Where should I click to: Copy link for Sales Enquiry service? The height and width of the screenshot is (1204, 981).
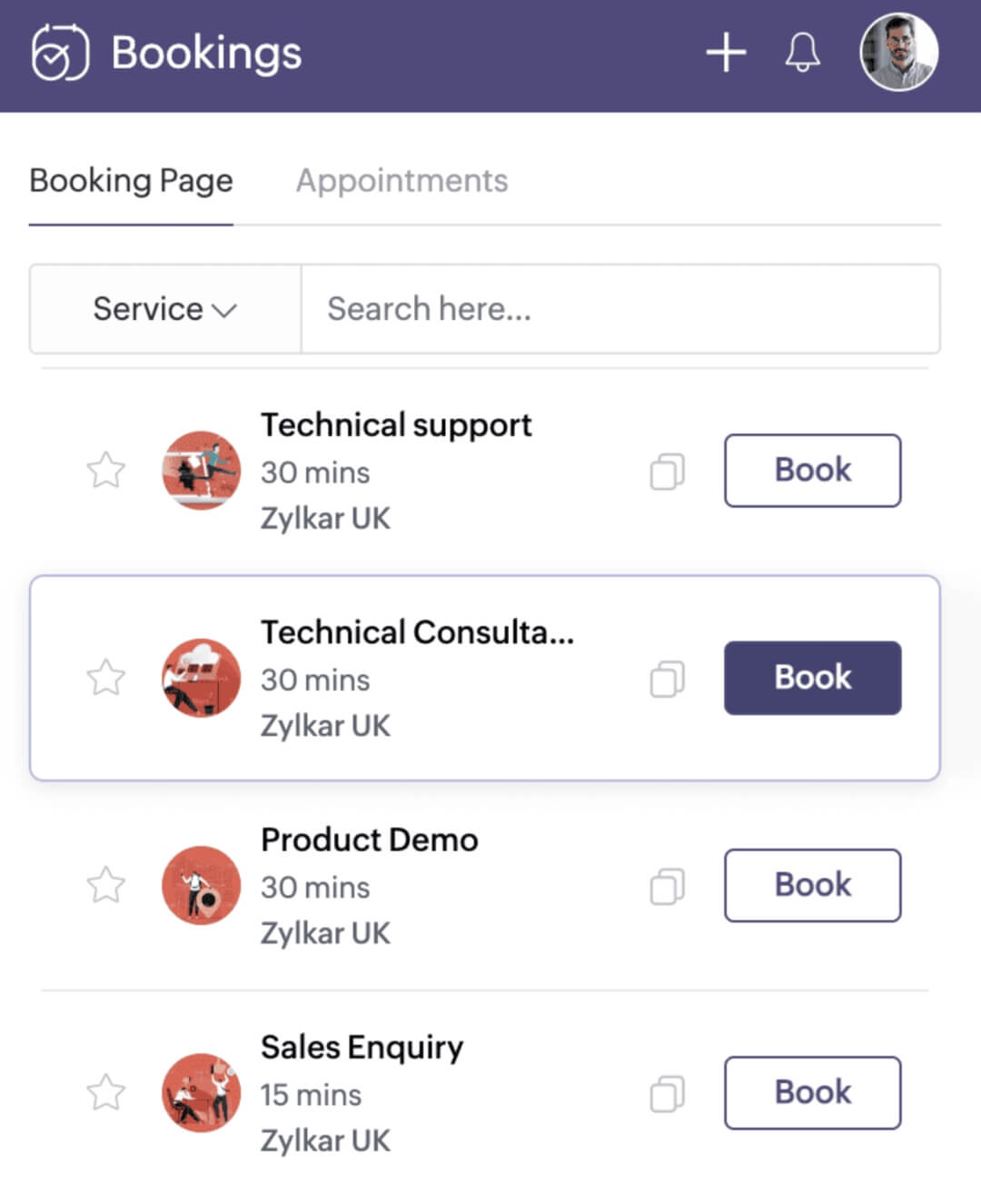[667, 1093]
